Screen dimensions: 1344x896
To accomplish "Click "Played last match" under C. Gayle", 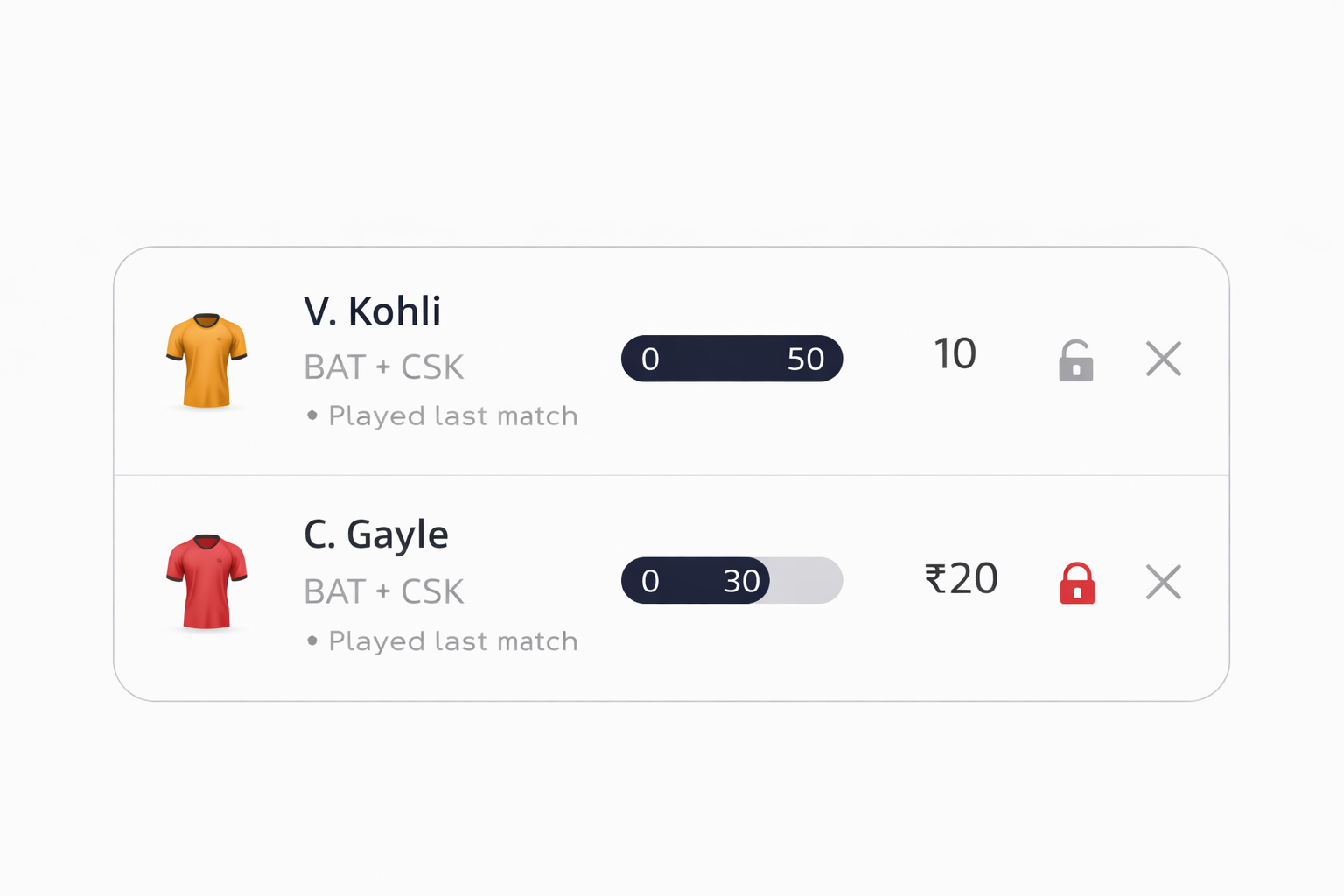I will coord(452,641).
